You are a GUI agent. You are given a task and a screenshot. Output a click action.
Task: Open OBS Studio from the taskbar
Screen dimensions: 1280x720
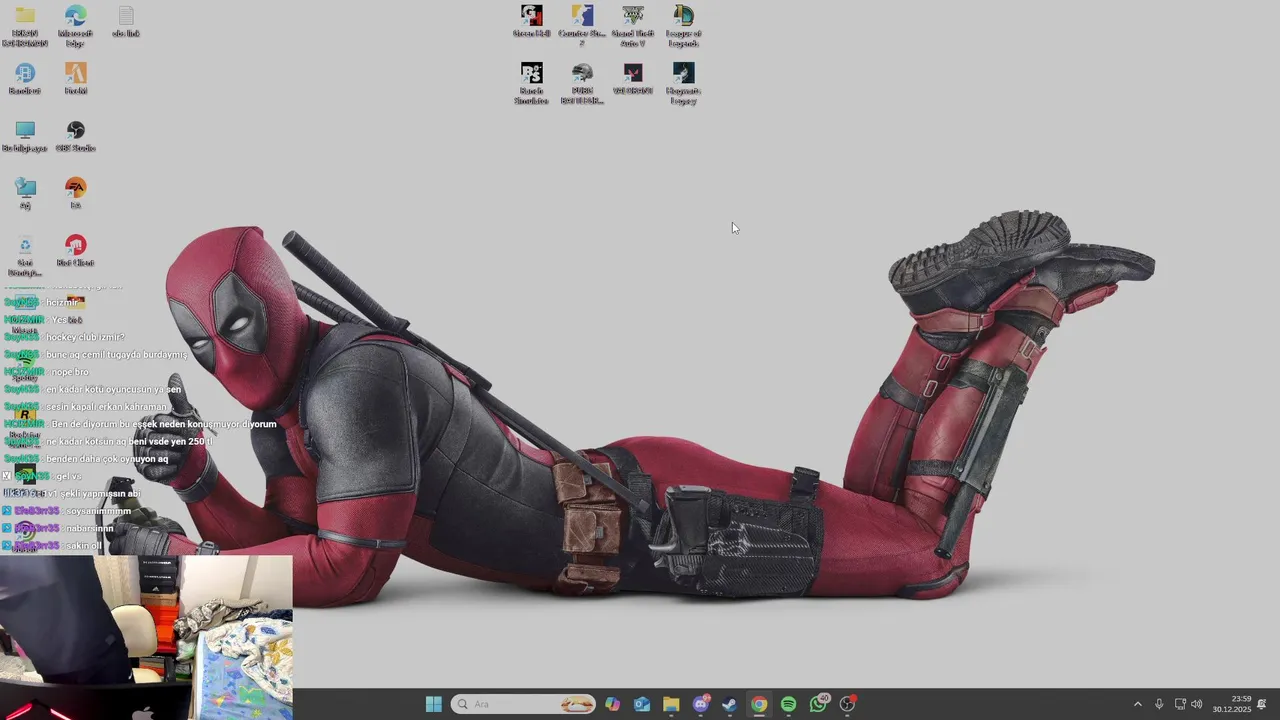(x=848, y=704)
